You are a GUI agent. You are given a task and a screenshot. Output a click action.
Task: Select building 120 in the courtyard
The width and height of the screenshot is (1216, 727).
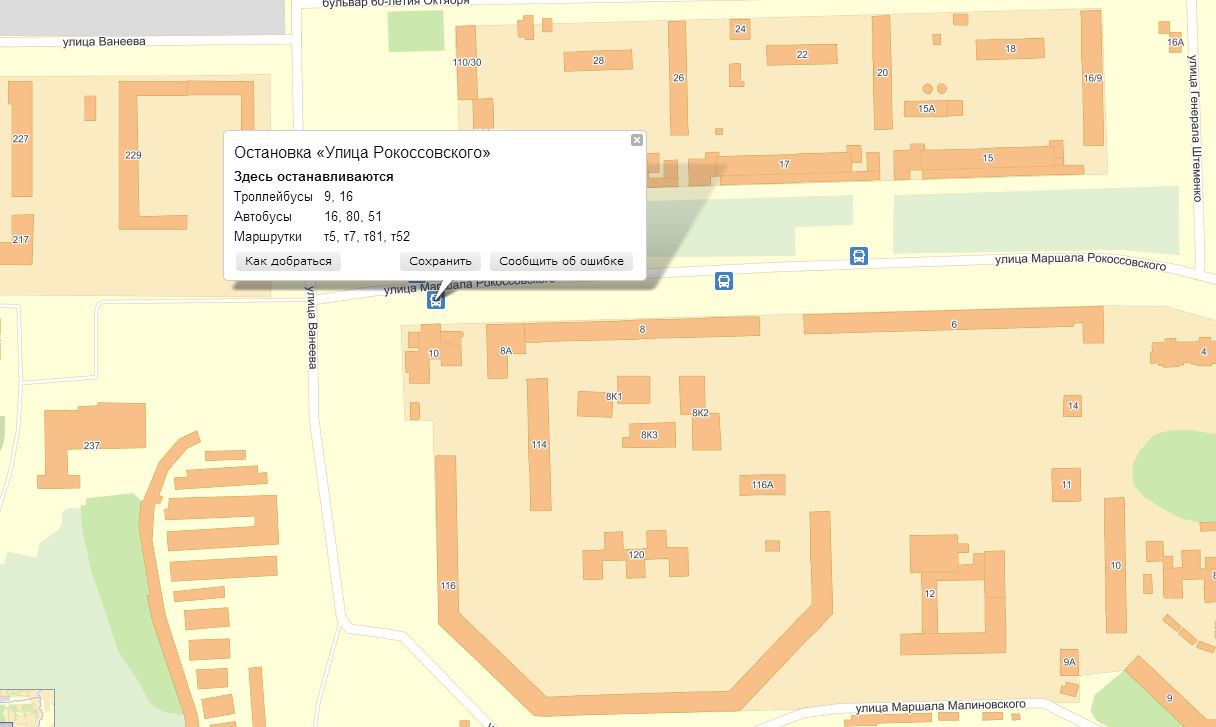click(636, 555)
